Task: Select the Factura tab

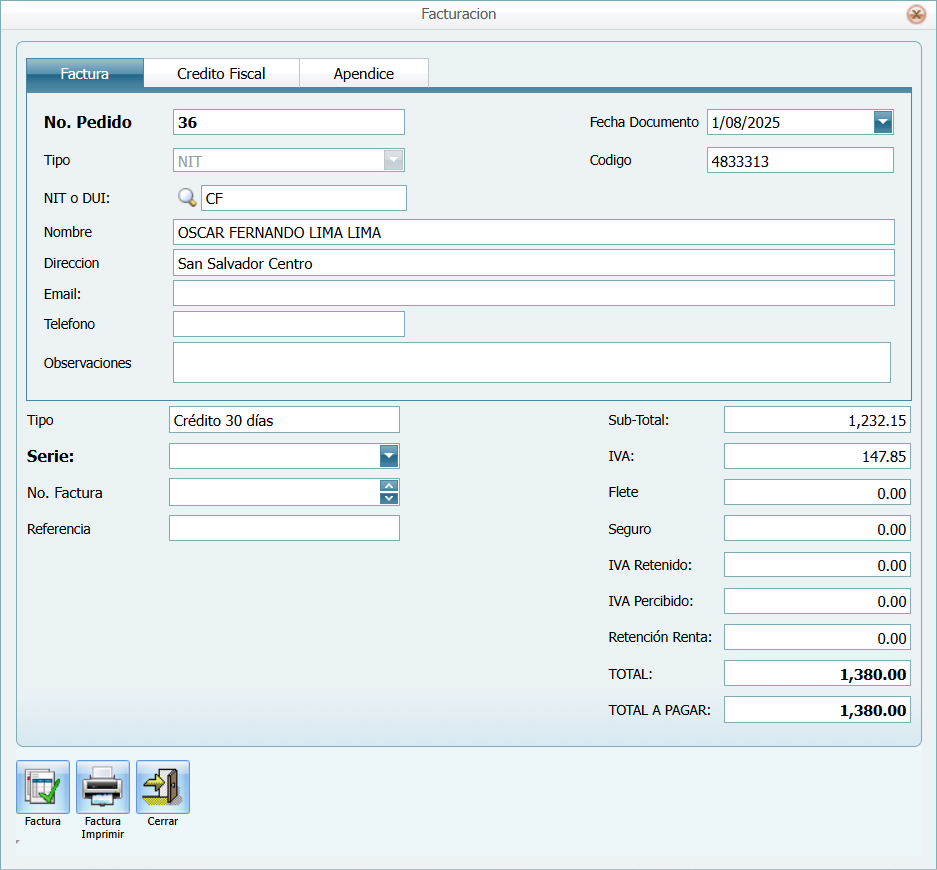Action: 85,73
